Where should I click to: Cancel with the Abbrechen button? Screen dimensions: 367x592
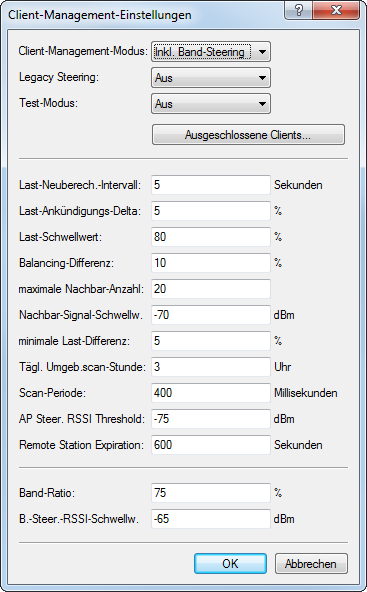click(311, 564)
